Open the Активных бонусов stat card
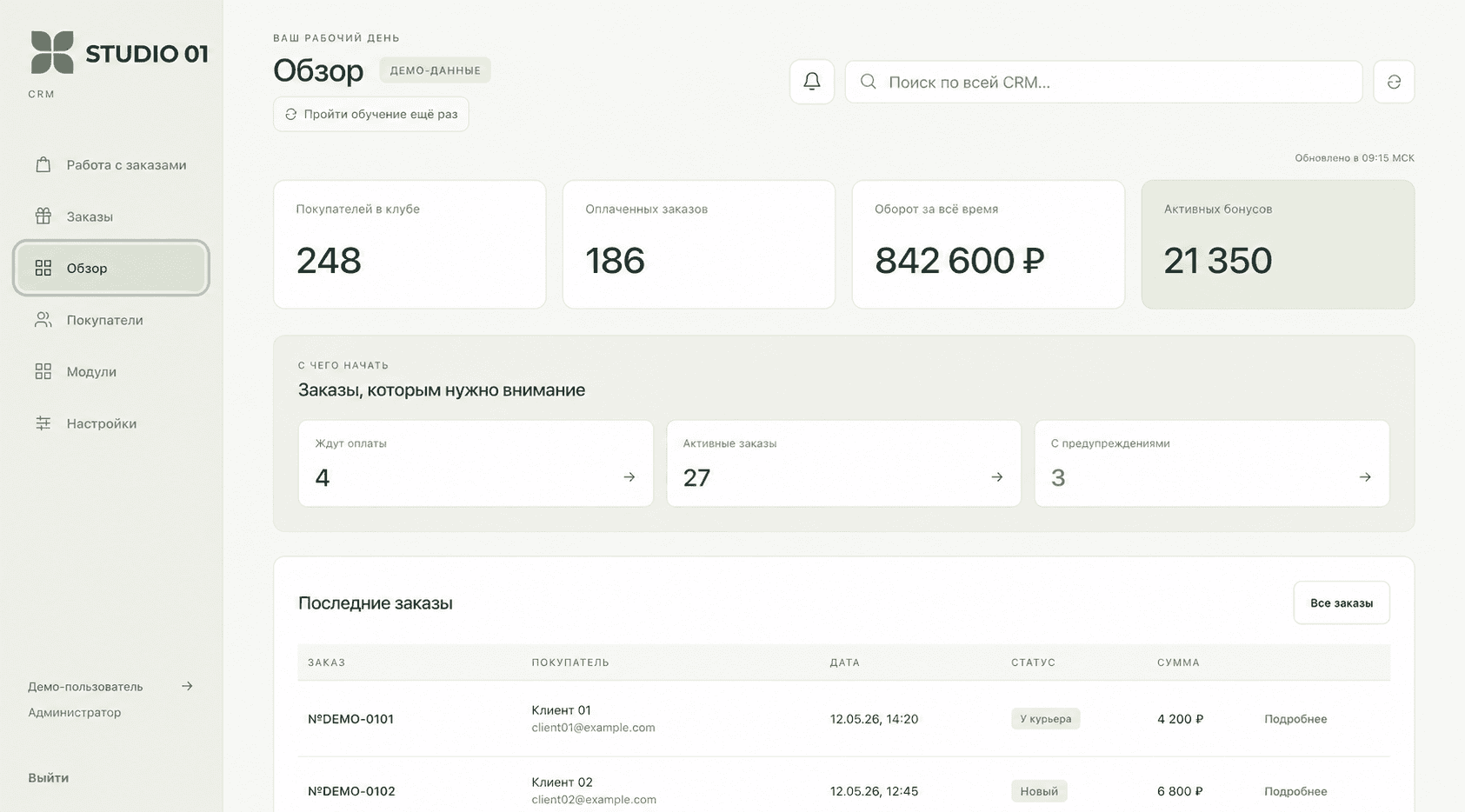 (1278, 244)
